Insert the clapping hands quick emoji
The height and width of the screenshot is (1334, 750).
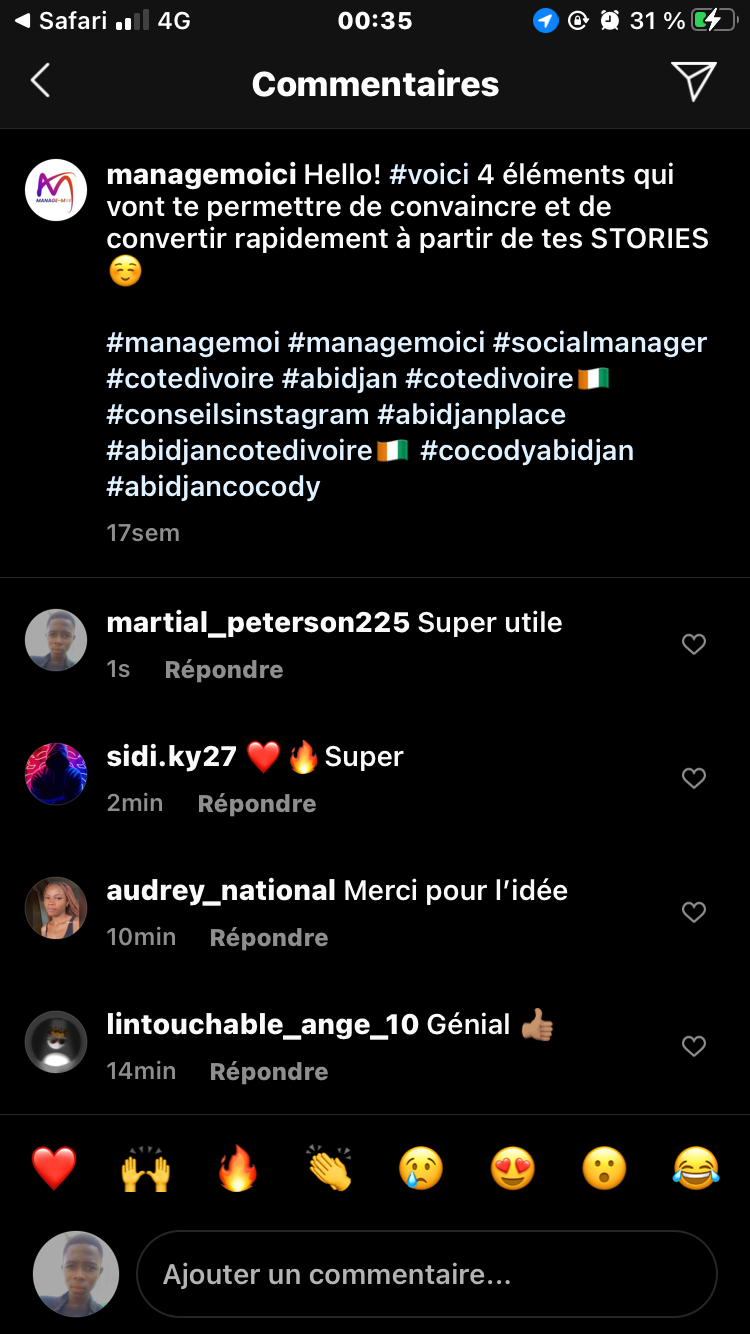coord(329,1168)
